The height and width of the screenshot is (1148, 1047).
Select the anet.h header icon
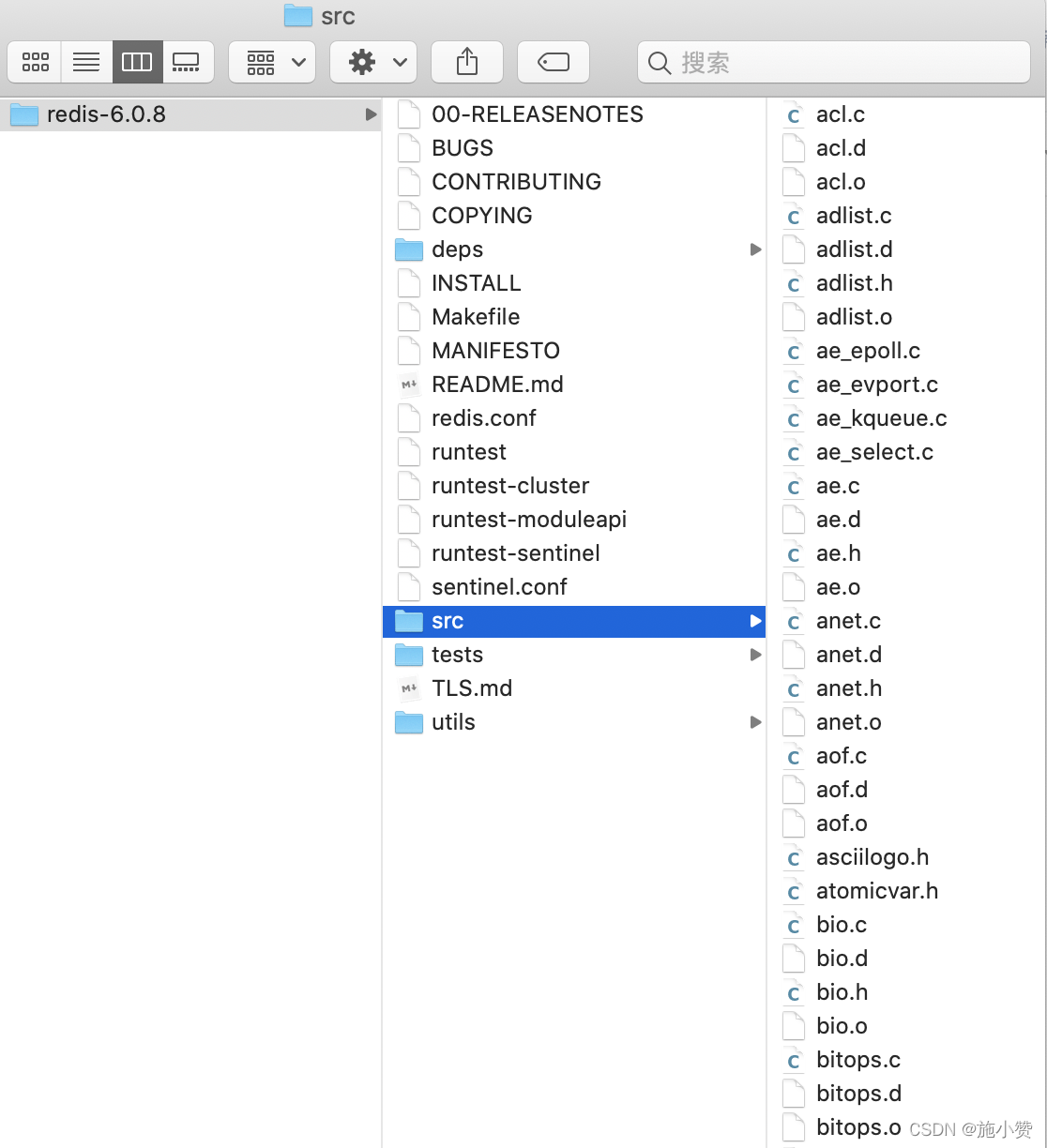click(x=794, y=688)
